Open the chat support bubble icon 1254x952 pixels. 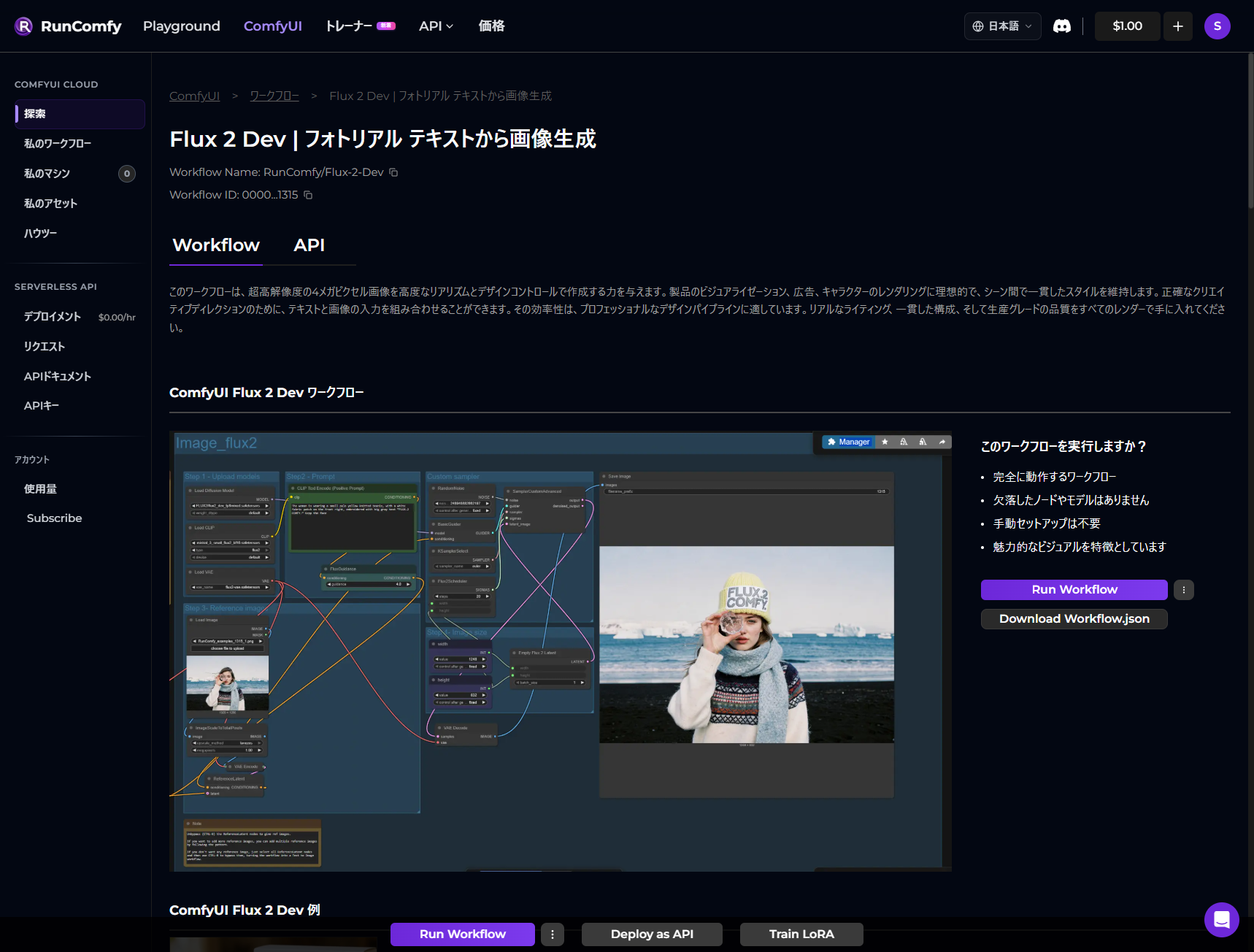click(x=1221, y=919)
